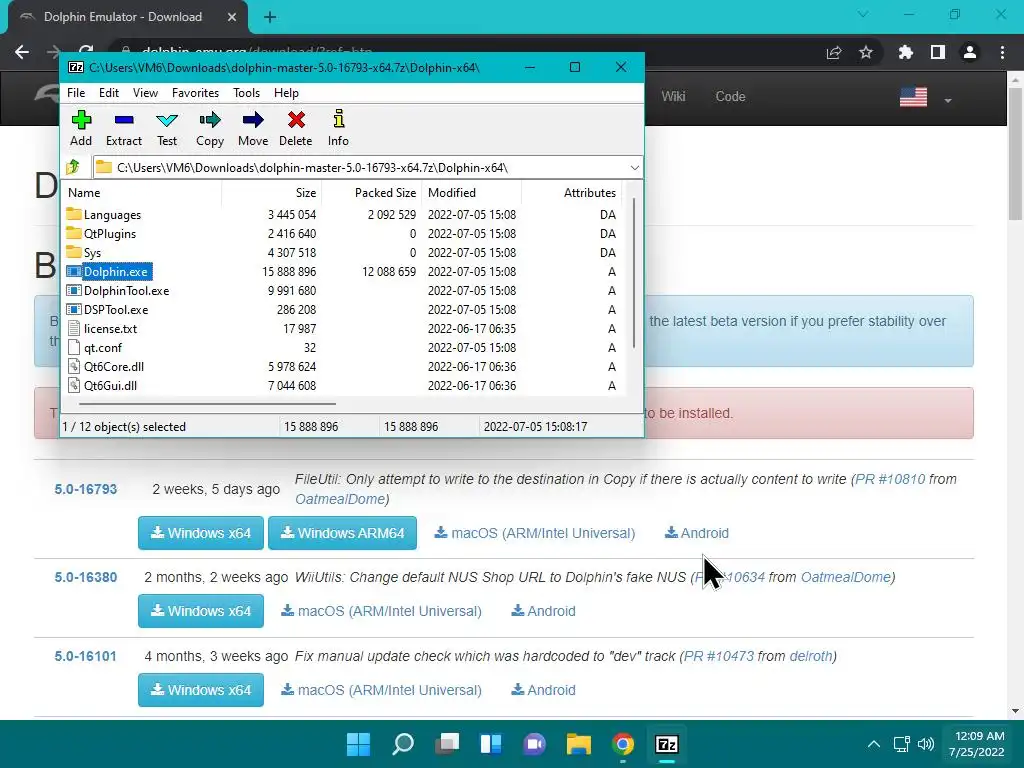Image resolution: width=1024 pixels, height=768 pixels.
Task: Click the Add toolbar icon in 7-Zip
Action: 81,128
